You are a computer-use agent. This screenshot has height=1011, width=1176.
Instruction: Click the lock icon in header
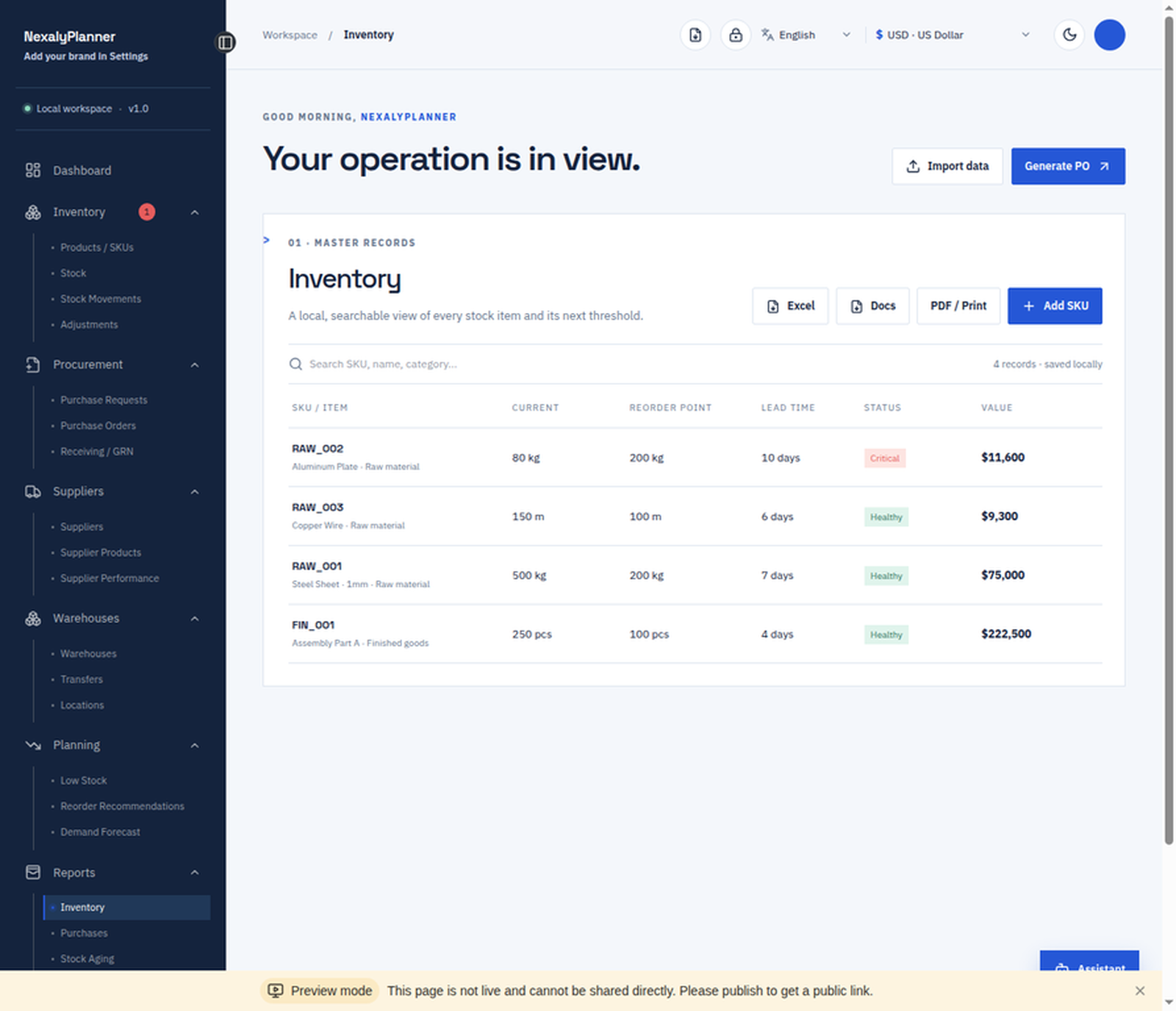pyautogui.click(x=735, y=35)
